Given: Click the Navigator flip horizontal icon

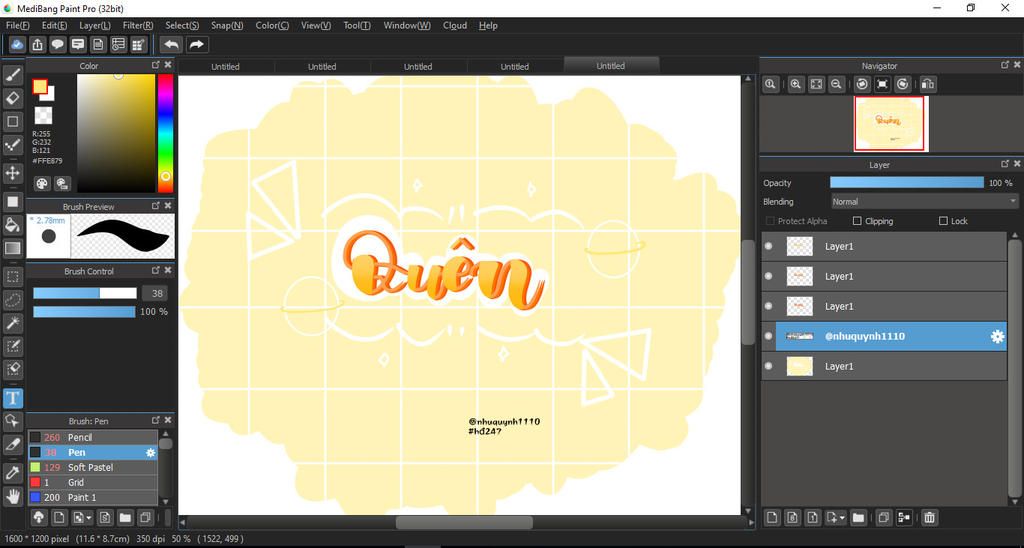Looking at the screenshot, I should coord(927,84).
